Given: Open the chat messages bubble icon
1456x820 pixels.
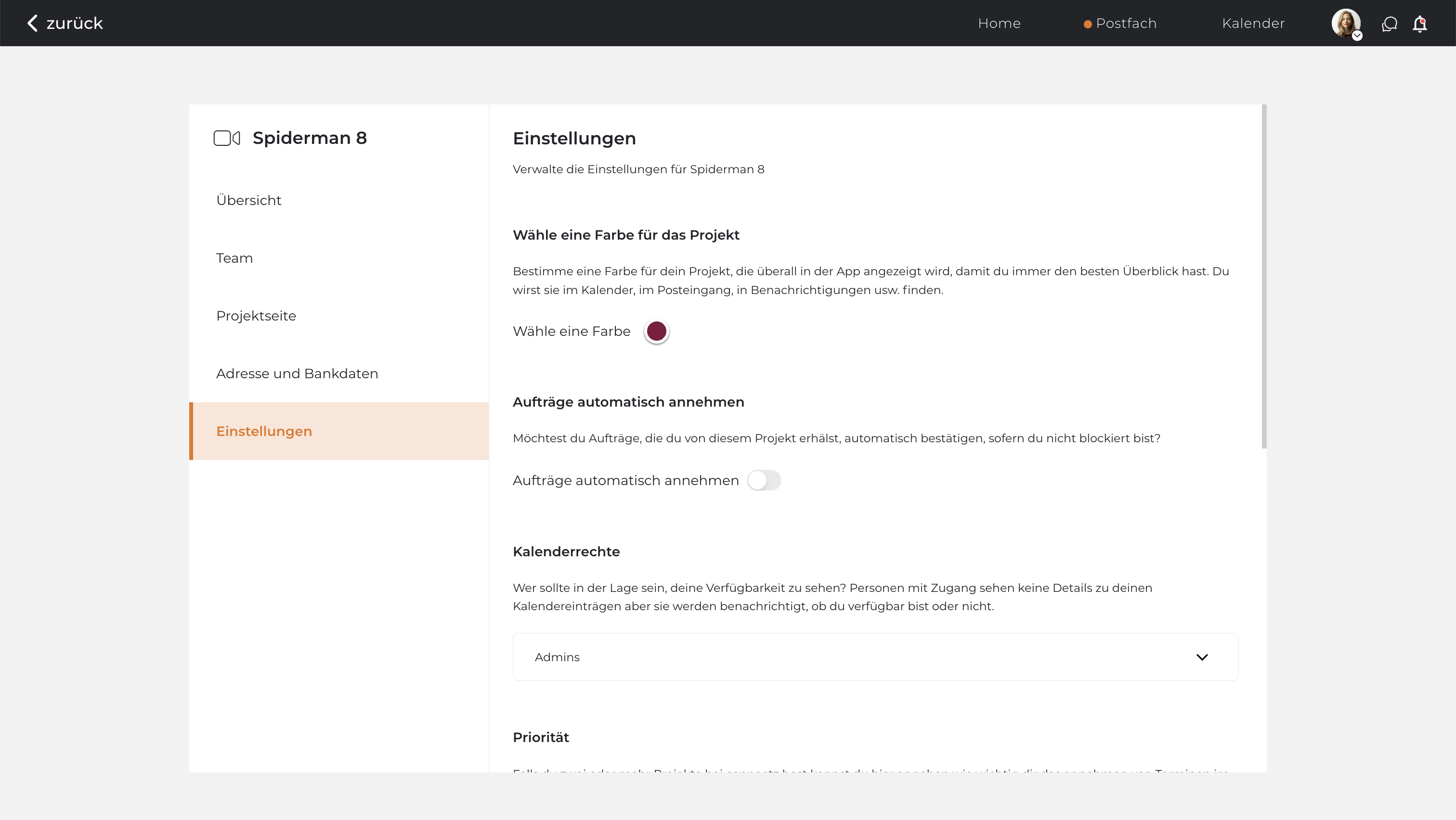Looking at the screenshot, I should point(1389,24).
